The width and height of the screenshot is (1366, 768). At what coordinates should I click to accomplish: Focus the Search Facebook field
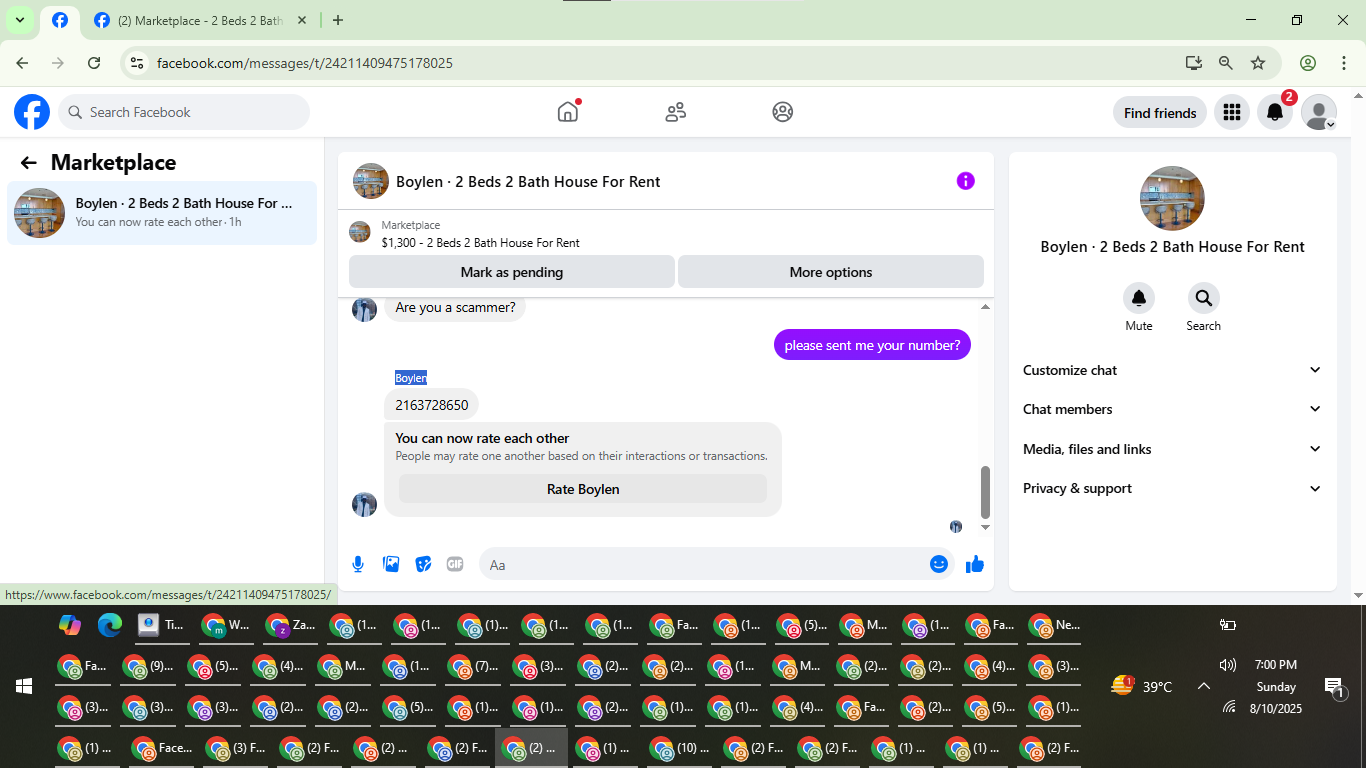184,112
